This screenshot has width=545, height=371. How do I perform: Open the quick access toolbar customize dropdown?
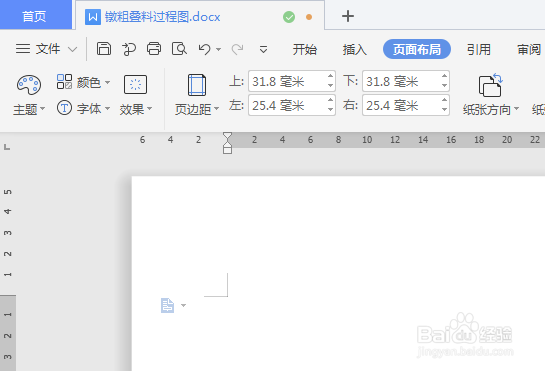point(263,49)
